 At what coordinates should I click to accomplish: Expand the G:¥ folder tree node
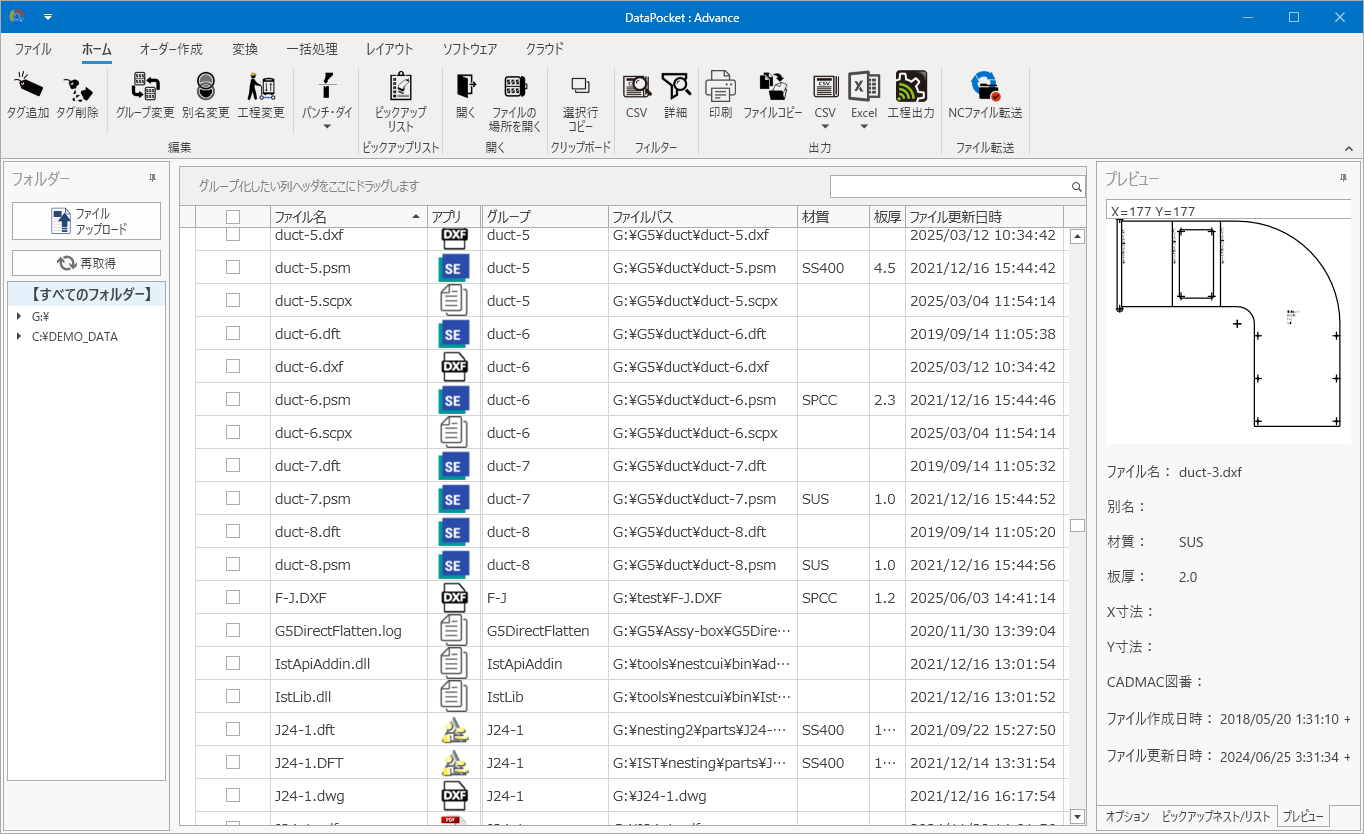(x=19, y=316)
